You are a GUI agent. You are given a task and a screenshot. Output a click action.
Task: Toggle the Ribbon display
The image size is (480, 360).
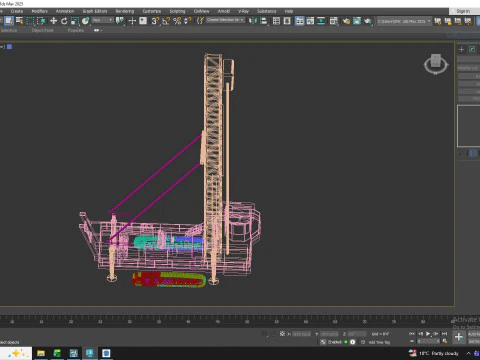(300, 21)
